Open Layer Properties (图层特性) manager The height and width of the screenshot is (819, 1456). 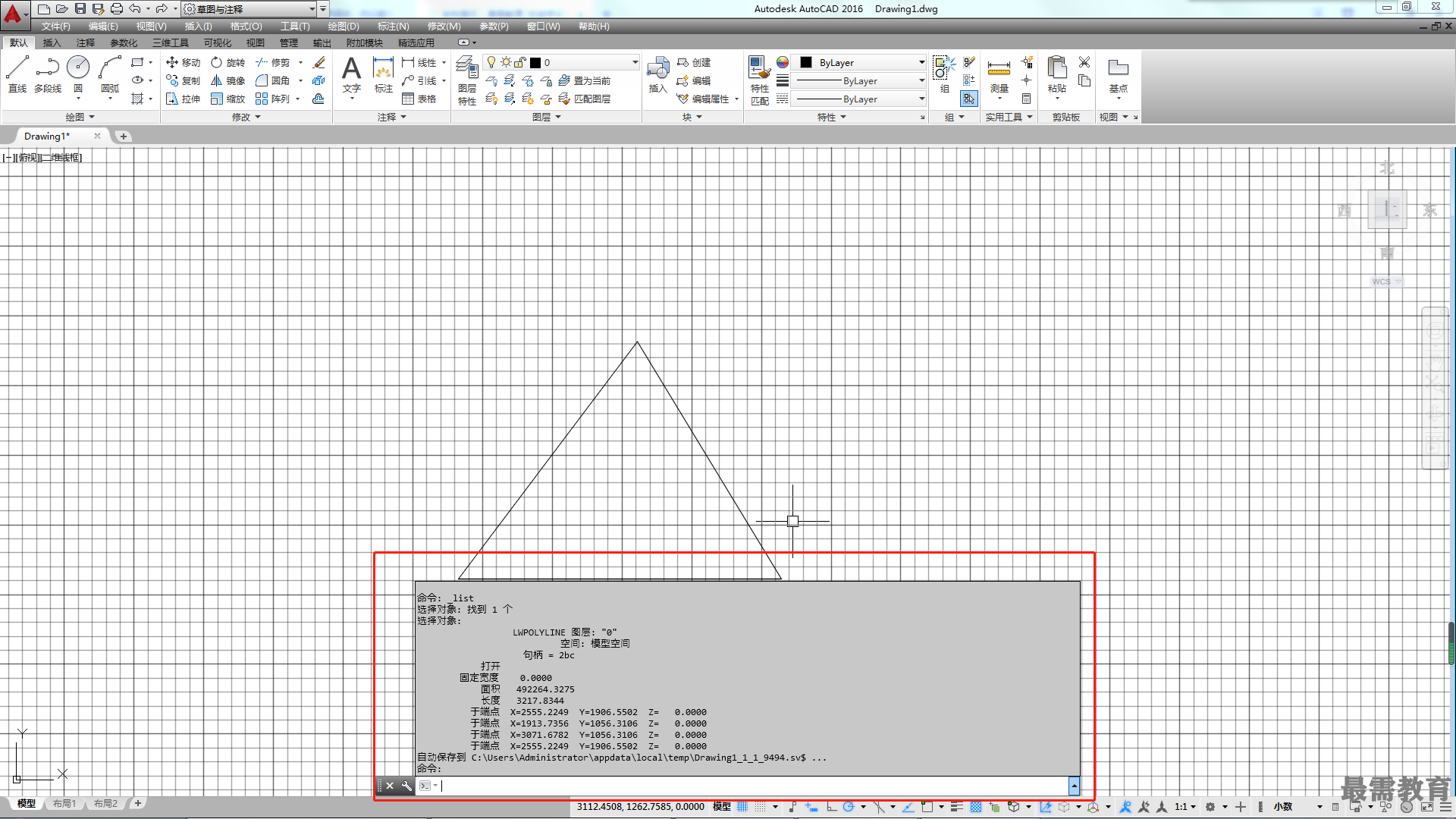[467, 80]
